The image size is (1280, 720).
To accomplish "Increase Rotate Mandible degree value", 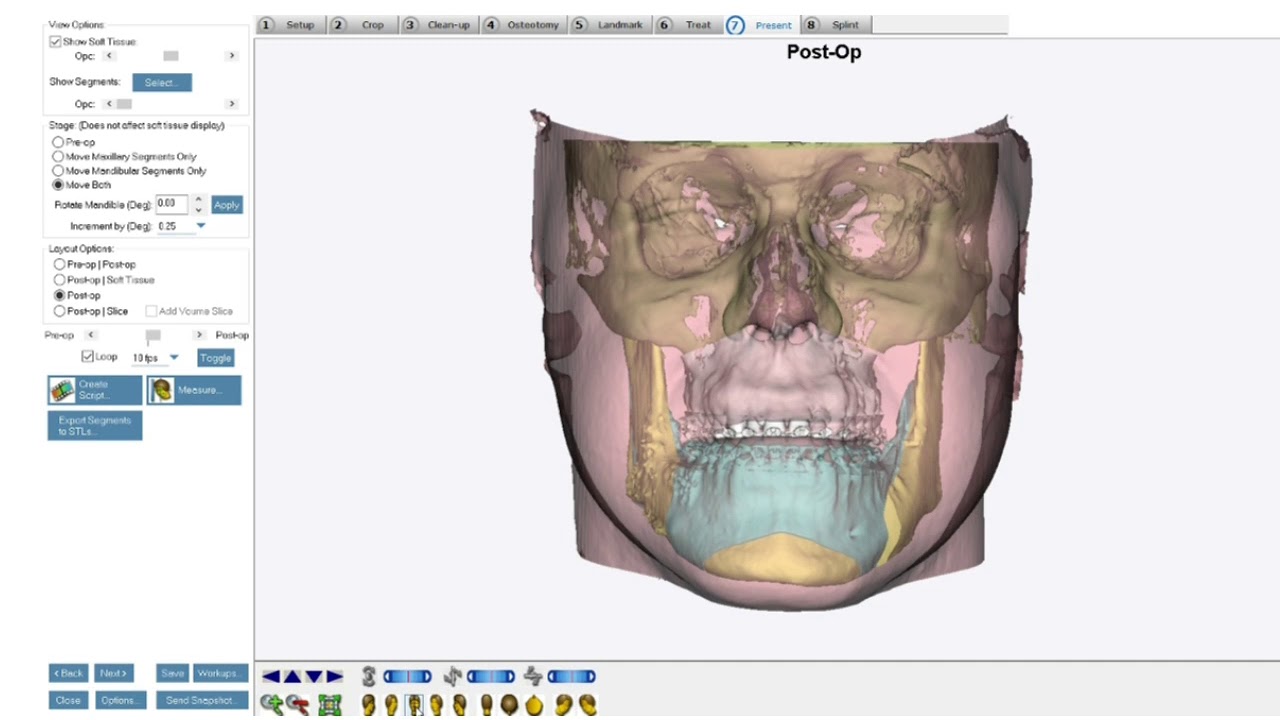I will pos(199,200).
